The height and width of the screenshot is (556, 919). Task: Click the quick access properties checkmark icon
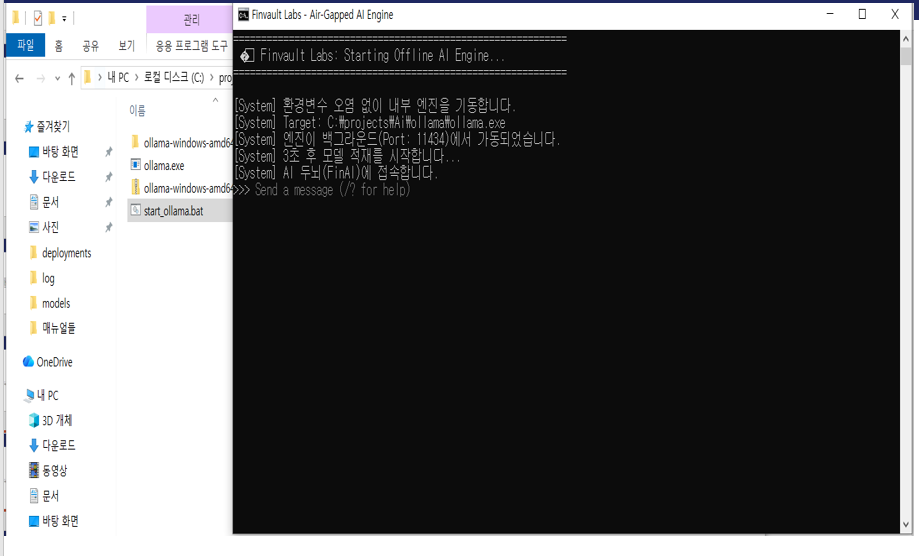[38, 19]
